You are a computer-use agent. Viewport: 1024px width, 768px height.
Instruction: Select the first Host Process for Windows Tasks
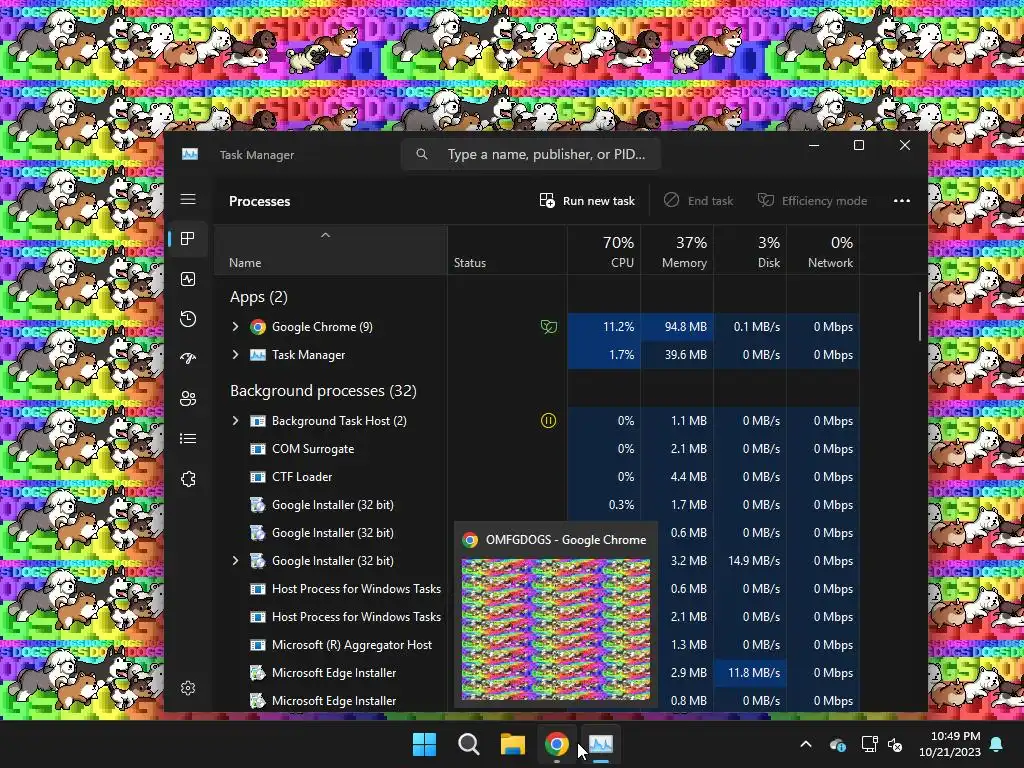pyautogui.click(x=356, y=588)
